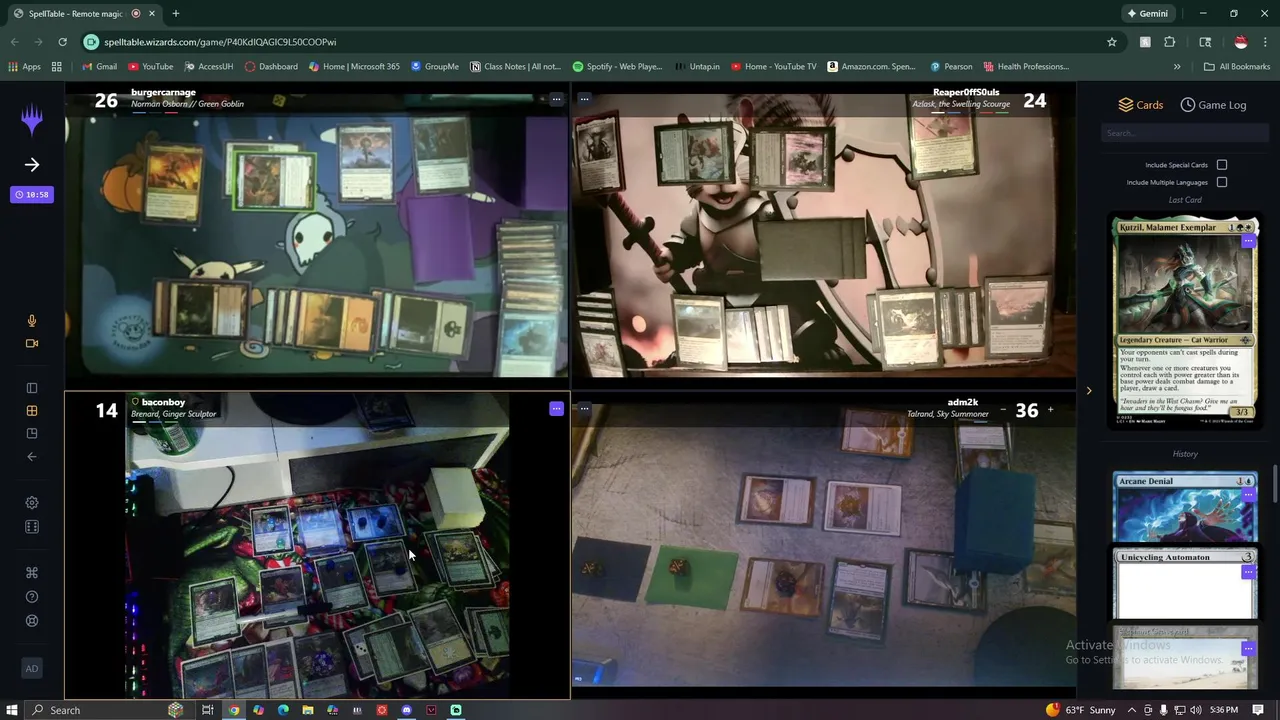Open options on Kutzil, Malamet Exemplar card
This screenshot has height=720, width=1280.
click(x=1248, y=241)
